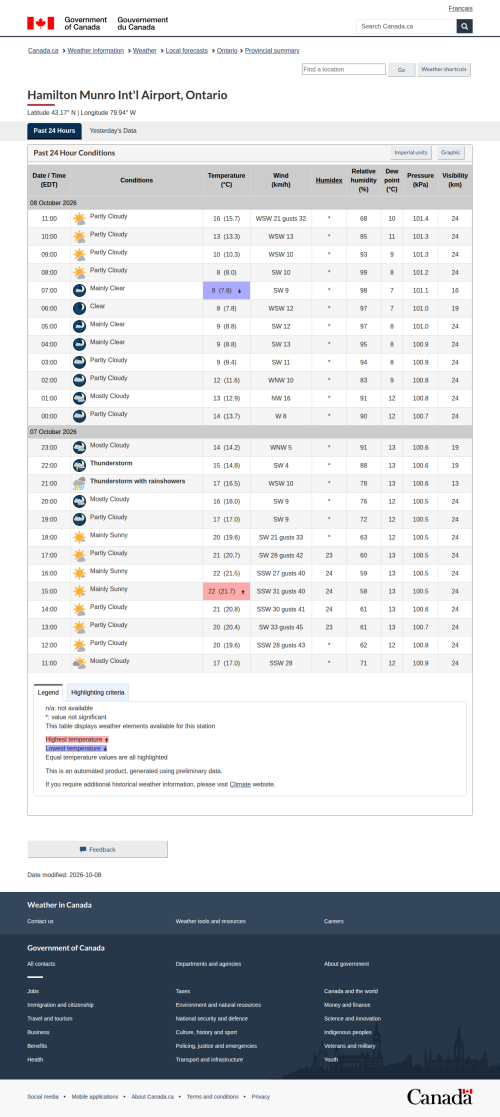The image size is (500, 1117).
Task: Open the Social media footer link
Action: pos(43,1097)
